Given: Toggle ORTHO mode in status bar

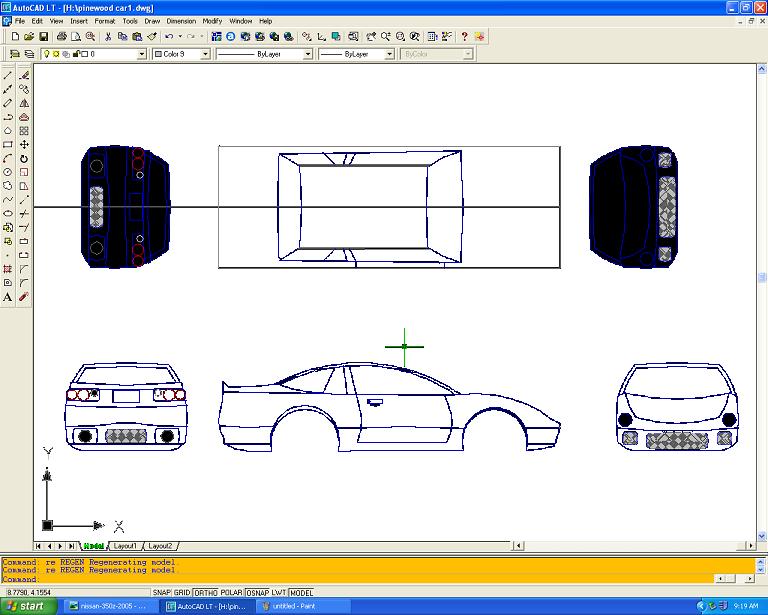Looking at the screenshot, I should click(x=206, y=592).
